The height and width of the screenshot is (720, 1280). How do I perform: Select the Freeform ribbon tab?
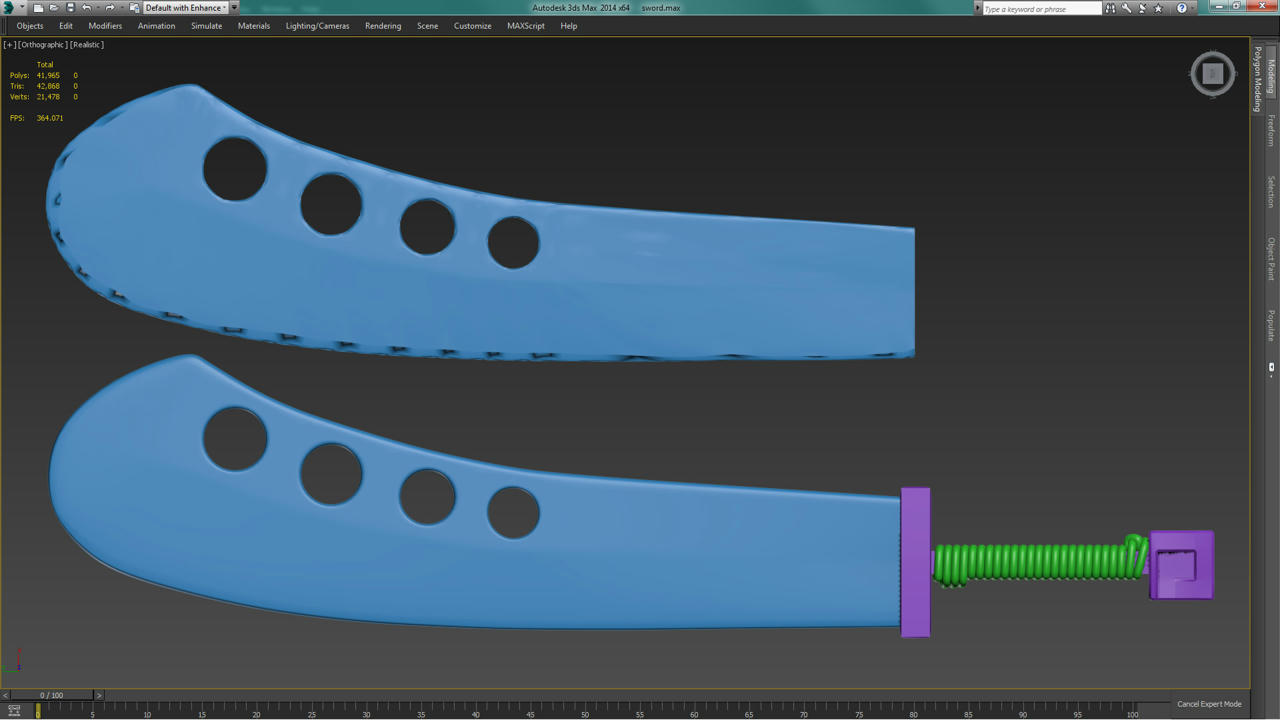tap(1272, 130)
